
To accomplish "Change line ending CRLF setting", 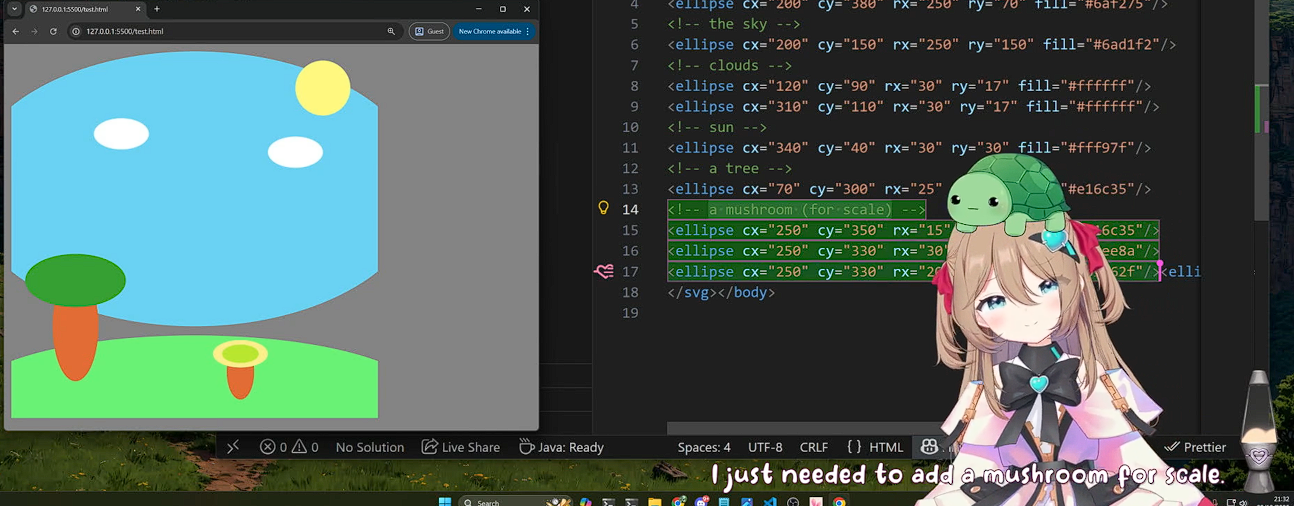I will (814, 447).
